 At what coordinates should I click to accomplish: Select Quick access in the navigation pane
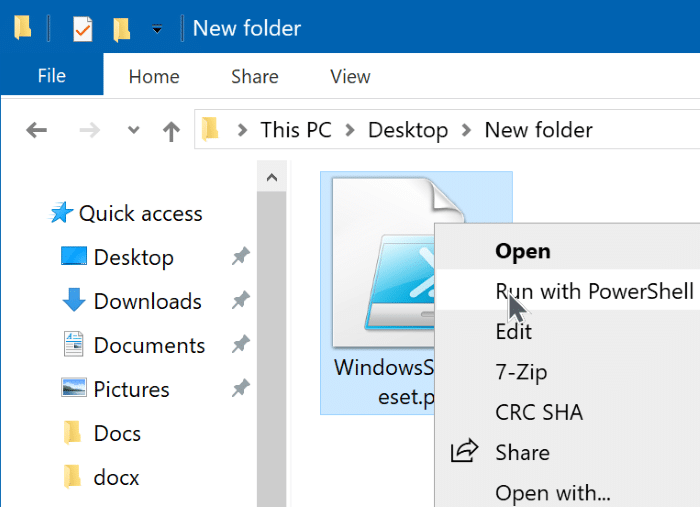141,213
